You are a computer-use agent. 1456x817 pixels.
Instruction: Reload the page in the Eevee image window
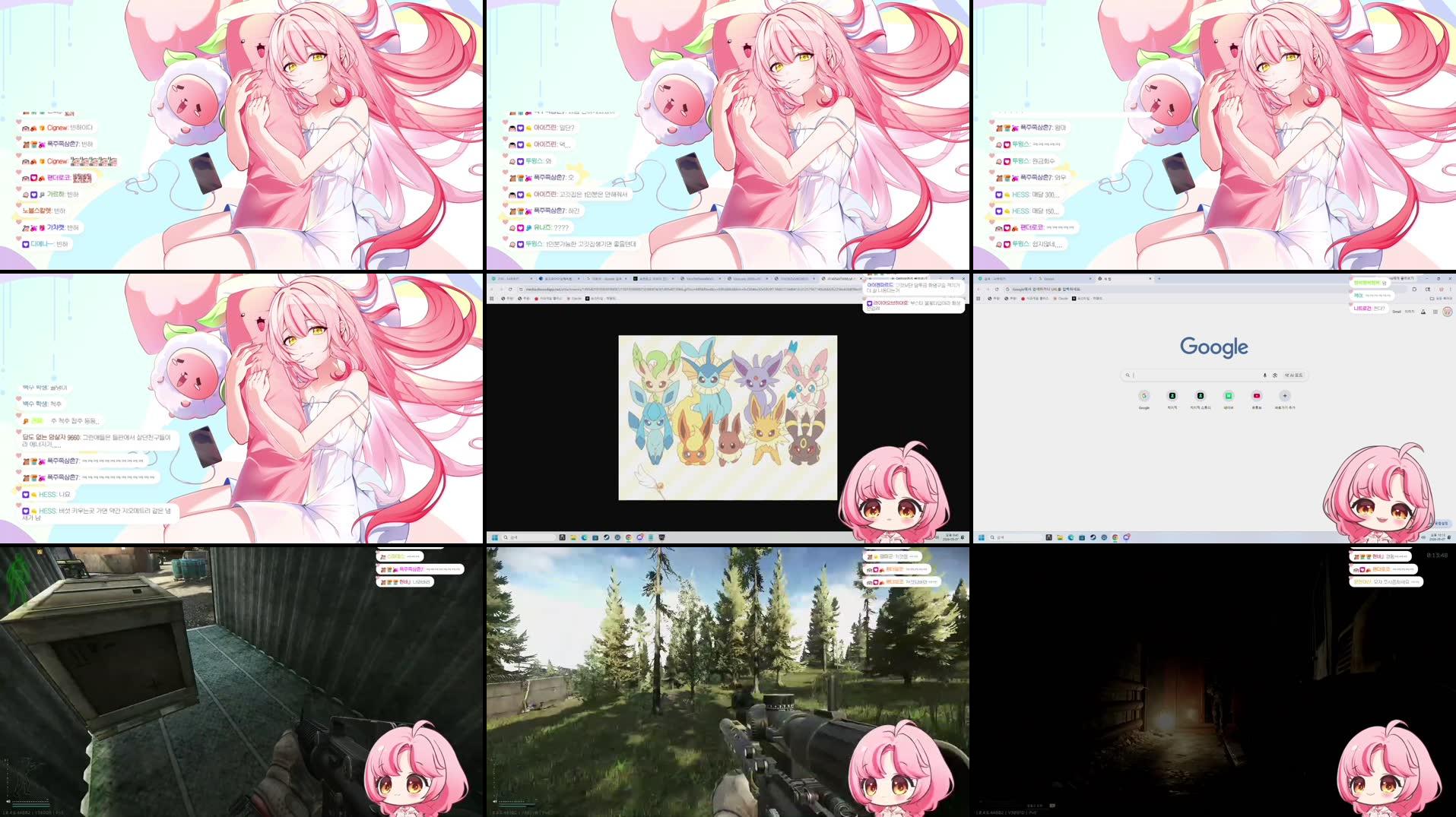510,289
